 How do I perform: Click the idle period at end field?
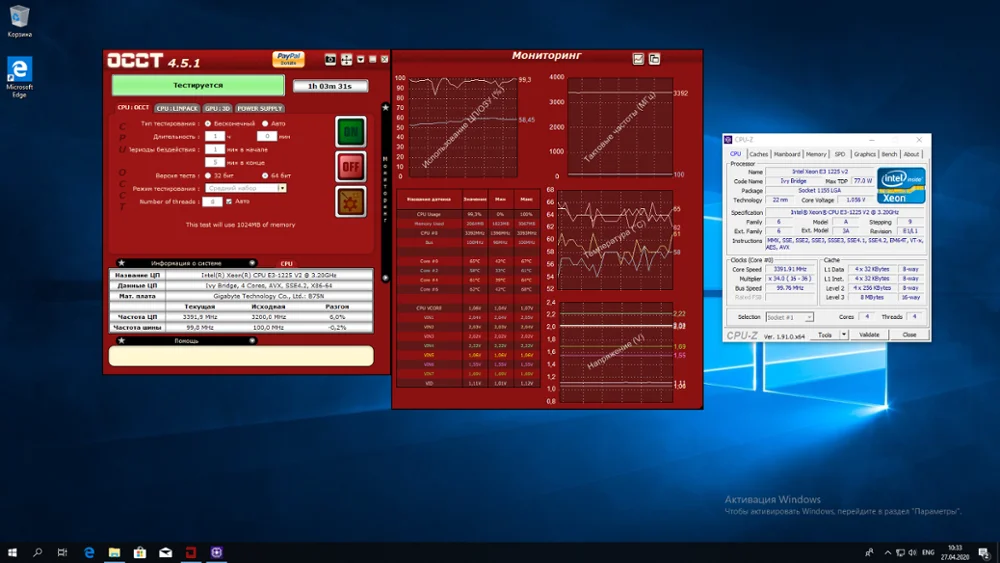coord(215,163)
